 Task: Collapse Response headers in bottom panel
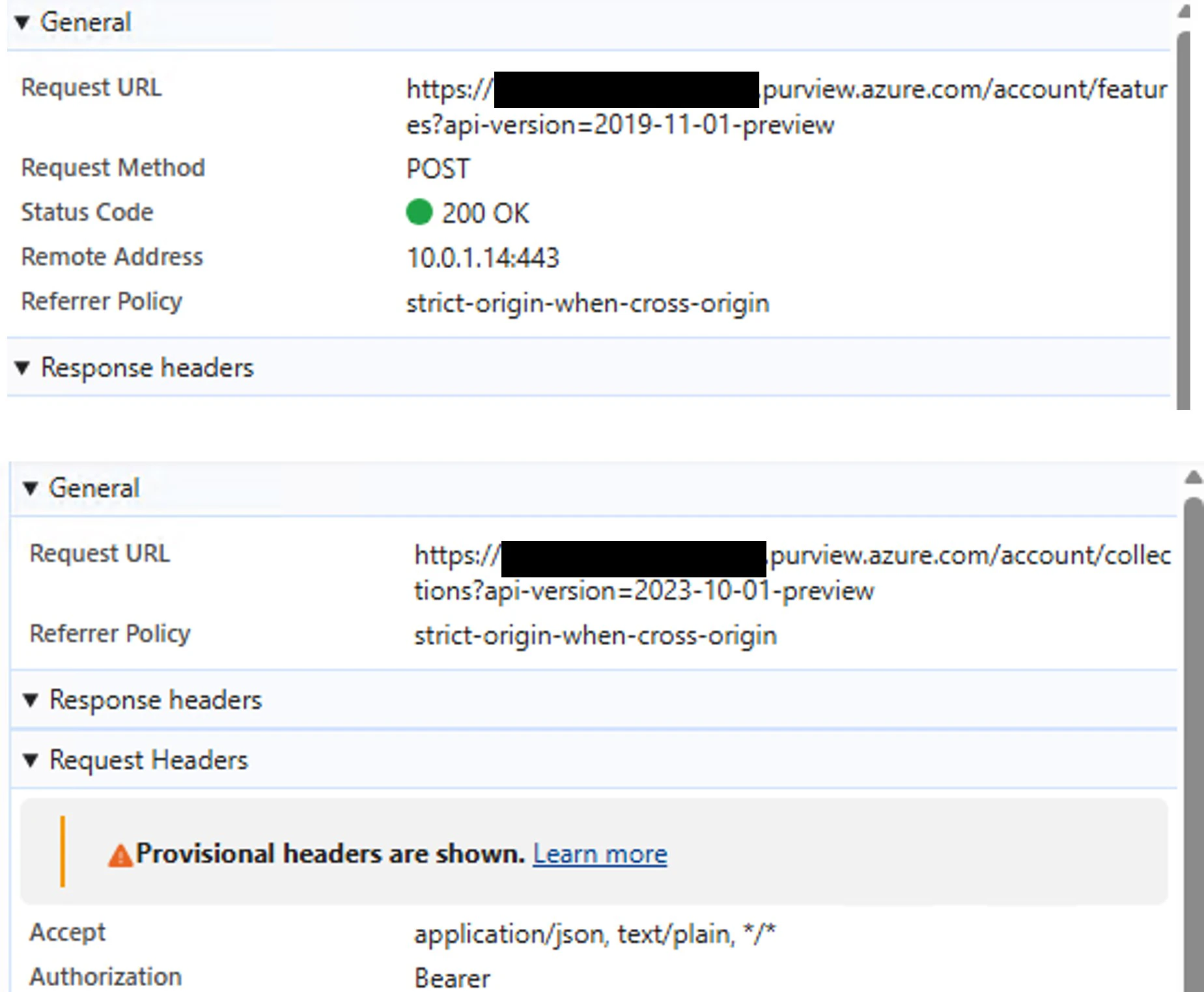coord(31,700)
